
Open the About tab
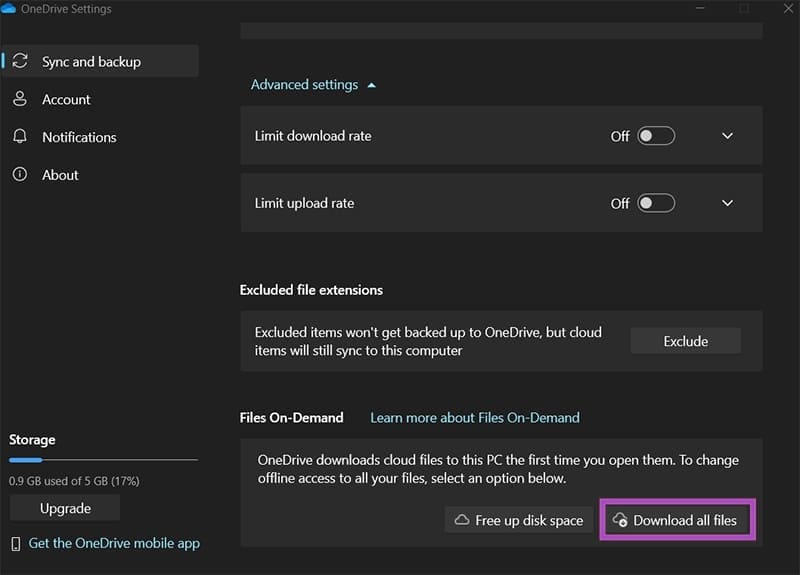(x=60, y=175)
